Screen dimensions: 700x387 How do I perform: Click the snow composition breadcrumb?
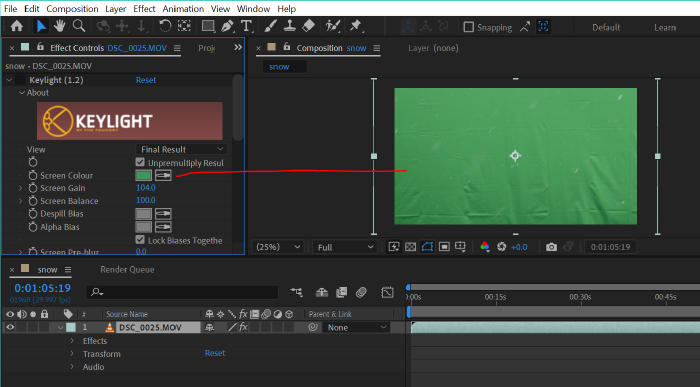click(279, 67)
